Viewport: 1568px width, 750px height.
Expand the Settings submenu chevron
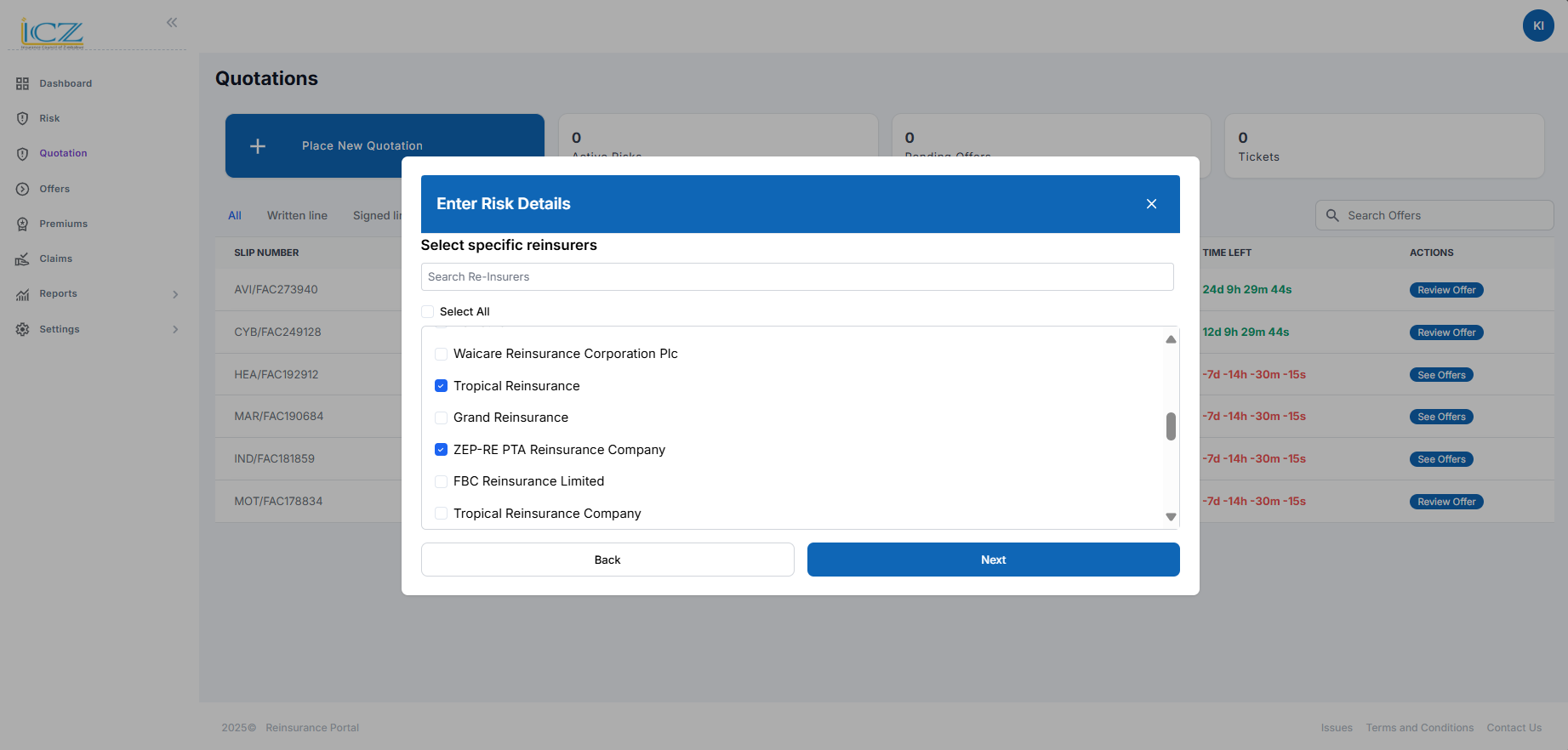[175, 329]
